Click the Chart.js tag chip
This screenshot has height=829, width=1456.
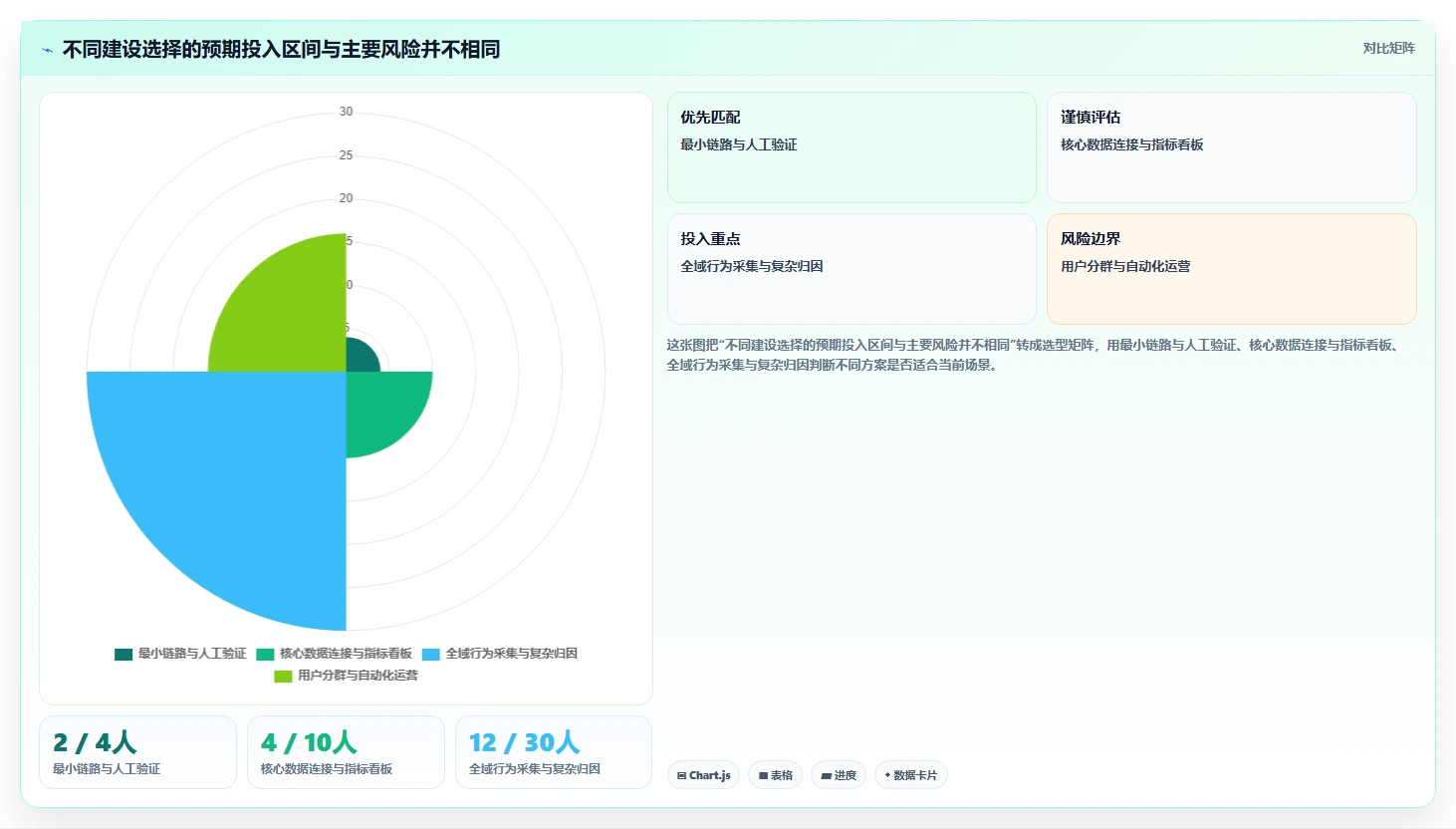point(703,775)
